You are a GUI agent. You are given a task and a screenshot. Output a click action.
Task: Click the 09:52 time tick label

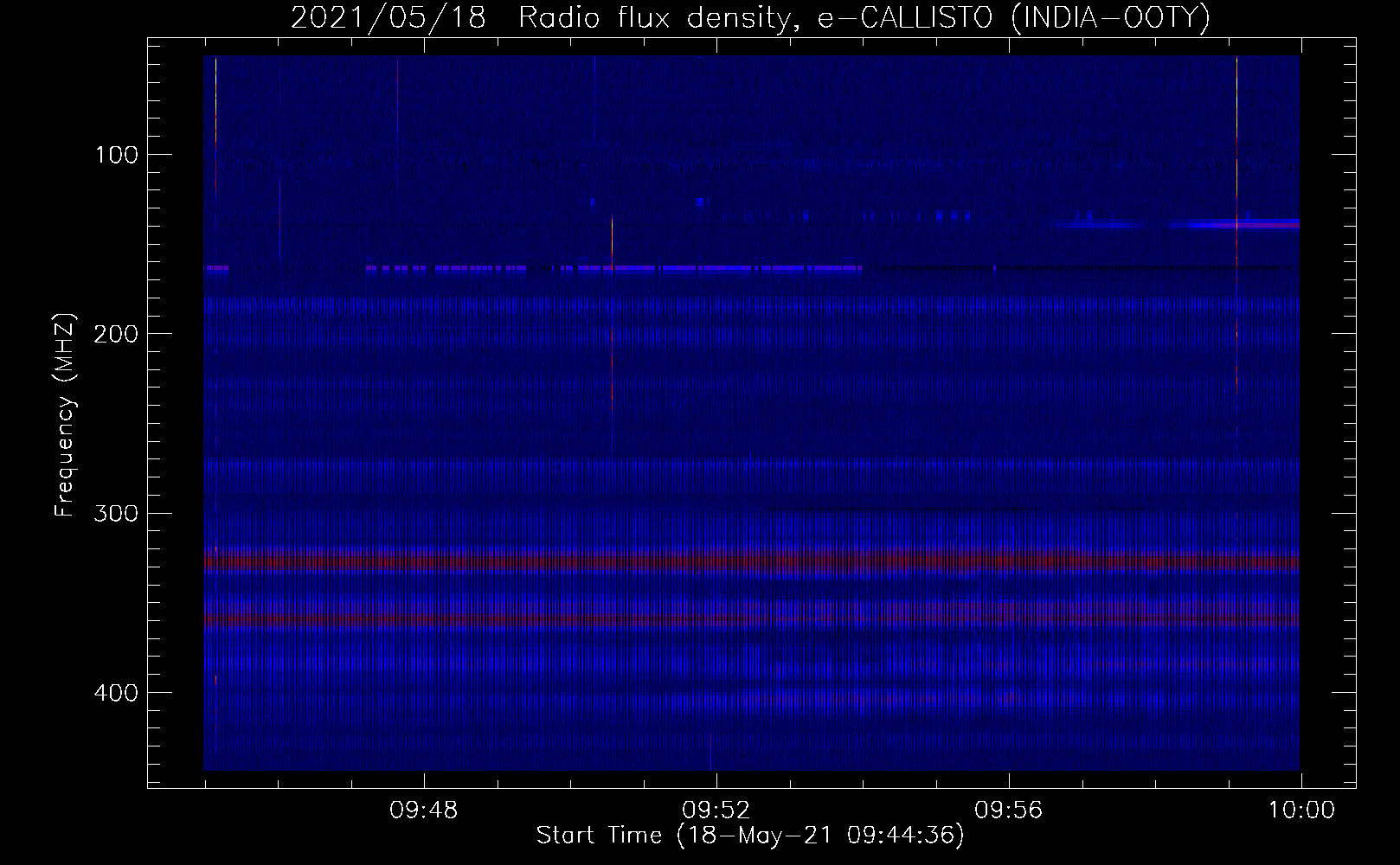click(x=716, y=811)
